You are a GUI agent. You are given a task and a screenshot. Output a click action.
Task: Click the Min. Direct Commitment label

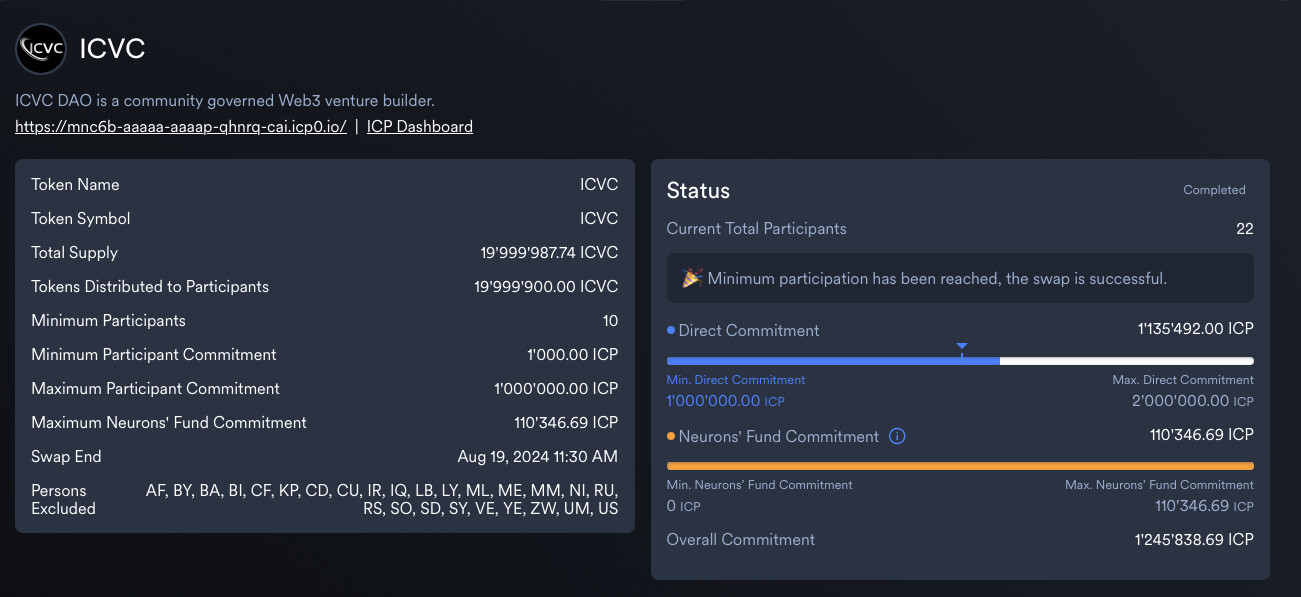pyautogui.click(x=736, y=380)
